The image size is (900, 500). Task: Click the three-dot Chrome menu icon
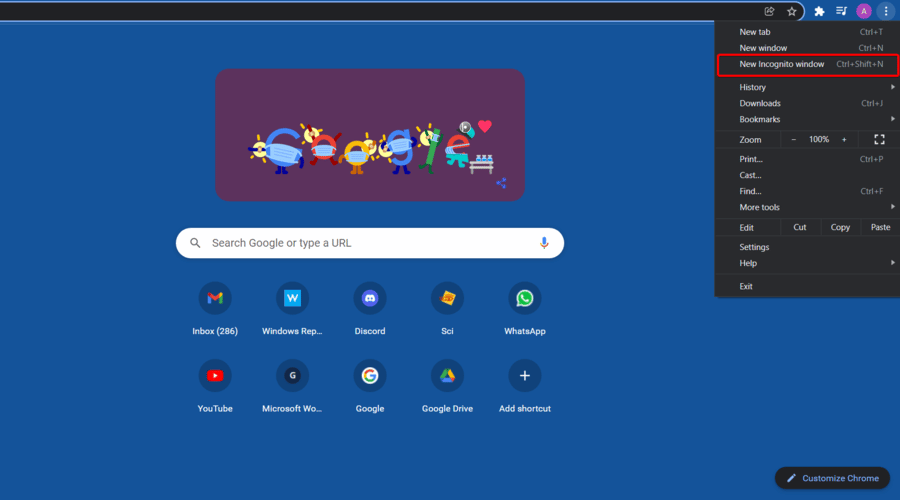pos(886,11)
